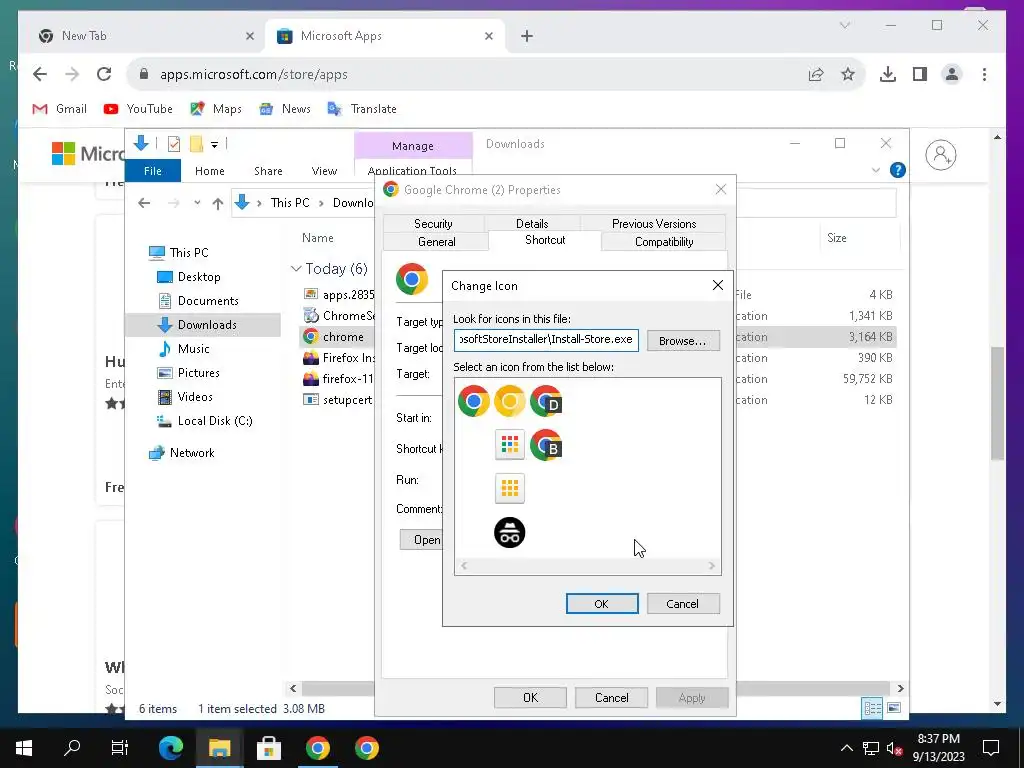This screenshot has width=1024, height=768.
Task: Open the Translate bookmark
Action: [362, 109]
